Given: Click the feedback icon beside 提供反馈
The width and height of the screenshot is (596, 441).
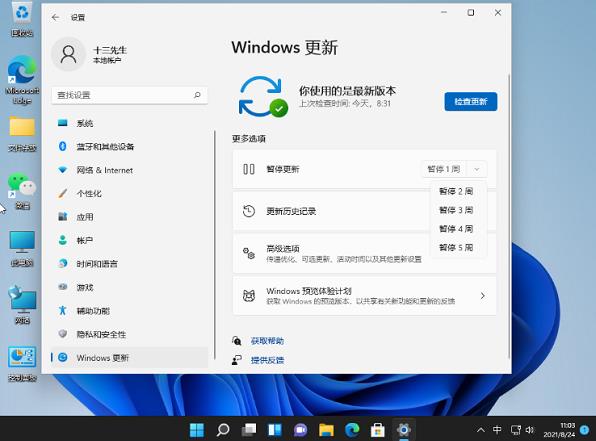Looking at the screenshot, I should [x=237, y=360].
